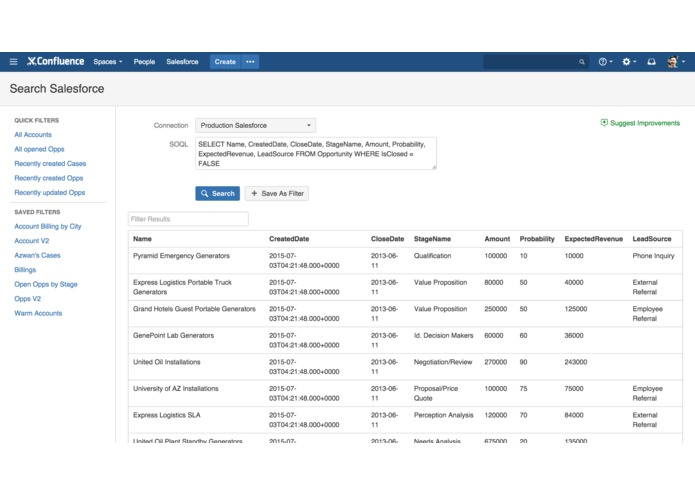
Task: Open Warm Accounts saved filter
Action: tap(38, 313)
